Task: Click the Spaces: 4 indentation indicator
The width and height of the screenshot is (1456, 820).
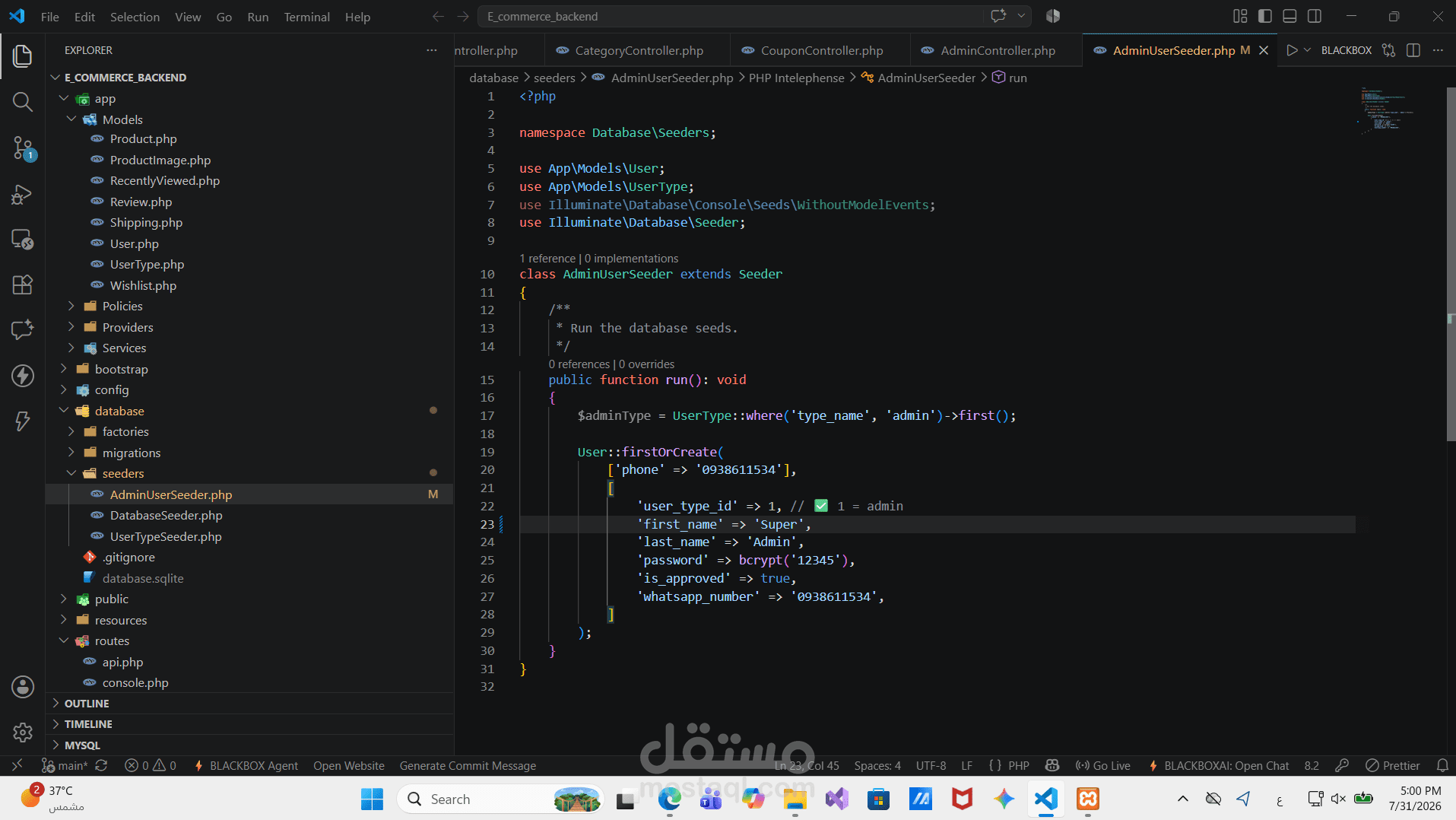Action: tap(877, 765)
